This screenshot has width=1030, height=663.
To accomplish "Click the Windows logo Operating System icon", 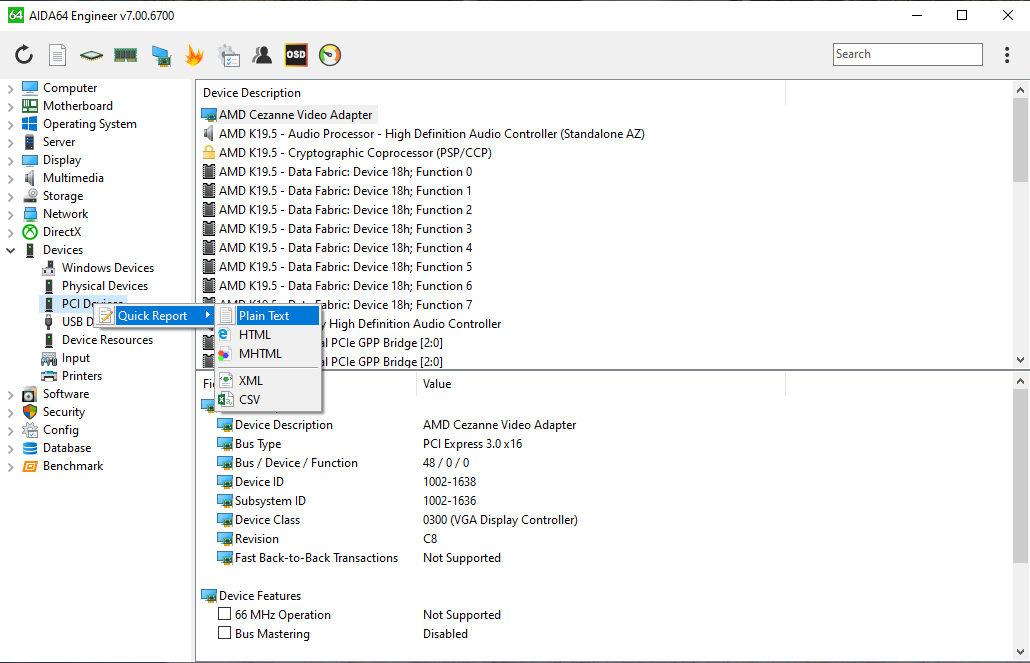I will (x=30, y=124).
